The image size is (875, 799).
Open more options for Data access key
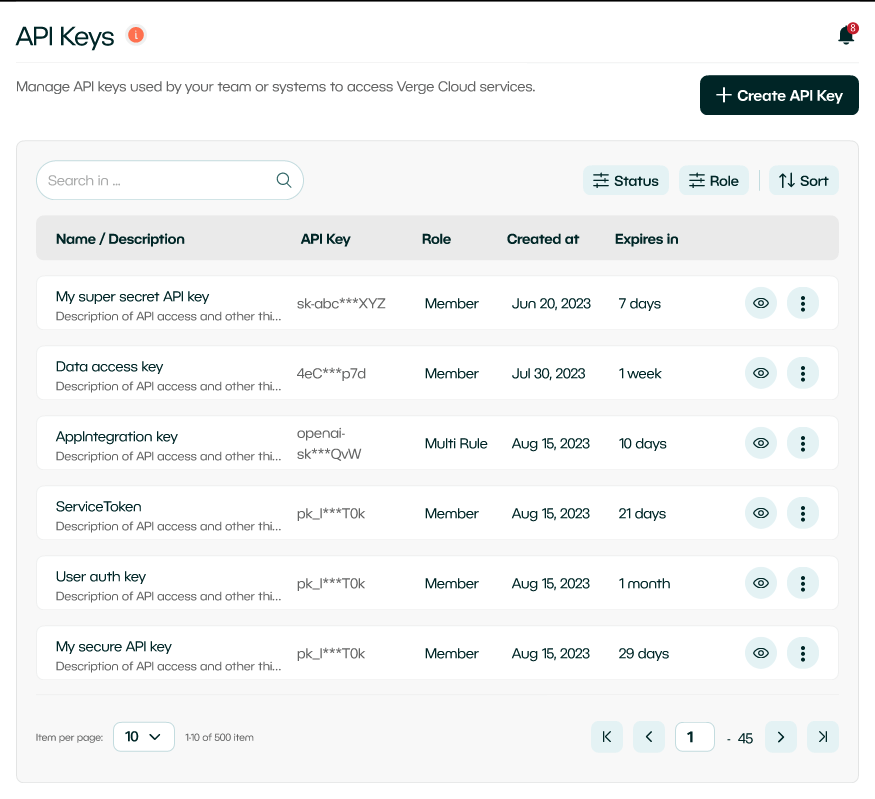tap(802, 373)
